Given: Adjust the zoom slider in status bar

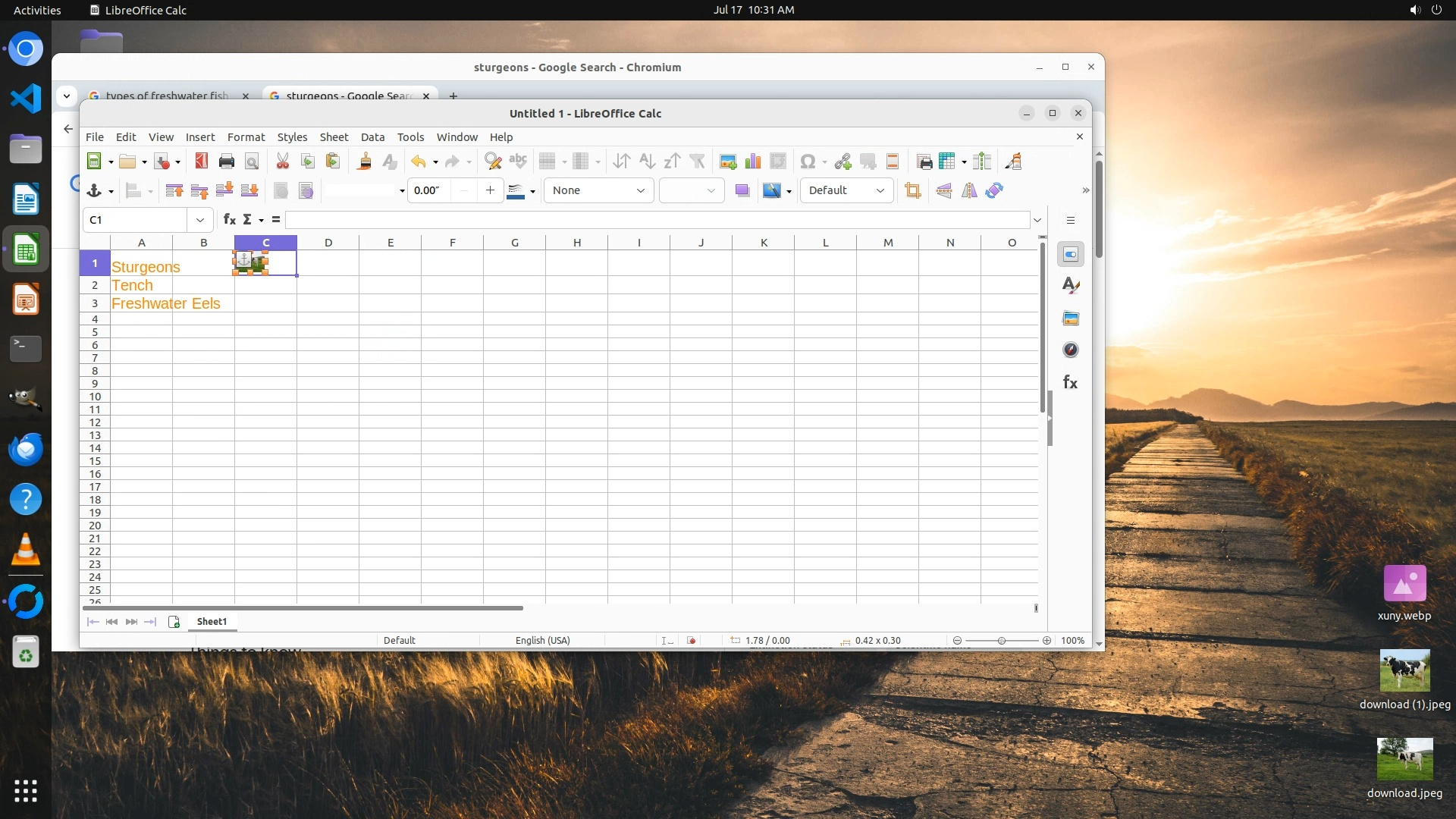Looking at the screenshot, I should pyautogui.click(x=1001, y=641).
